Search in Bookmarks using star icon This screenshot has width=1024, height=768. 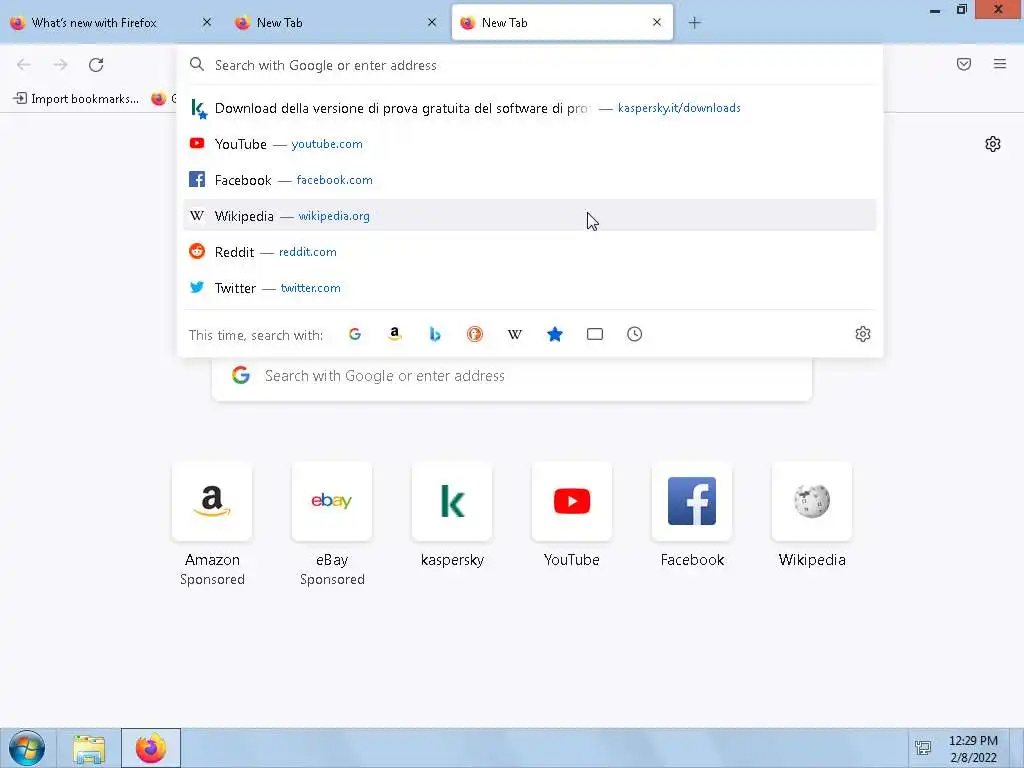click(554, 334)
